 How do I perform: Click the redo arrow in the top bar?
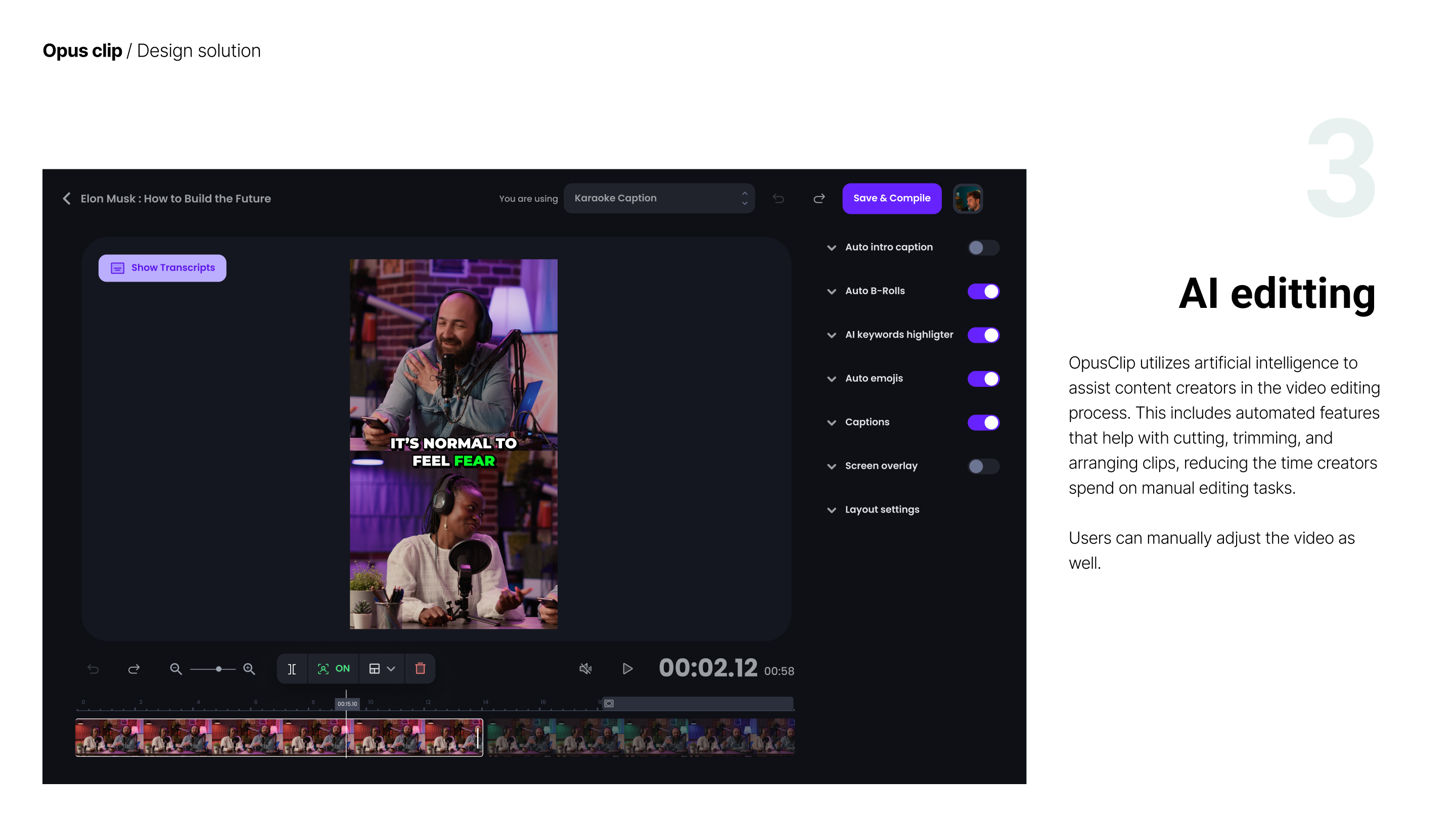point(819,198)
